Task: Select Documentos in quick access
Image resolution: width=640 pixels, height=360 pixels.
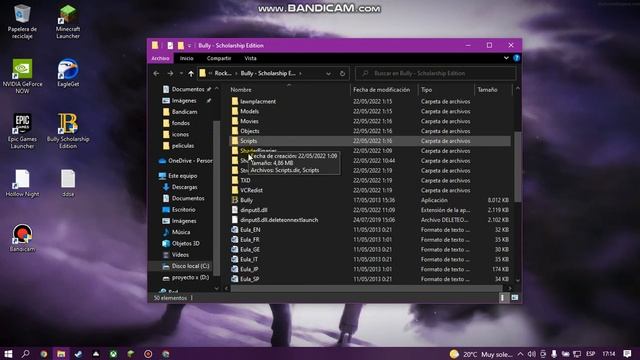Action: click(188, 89)
